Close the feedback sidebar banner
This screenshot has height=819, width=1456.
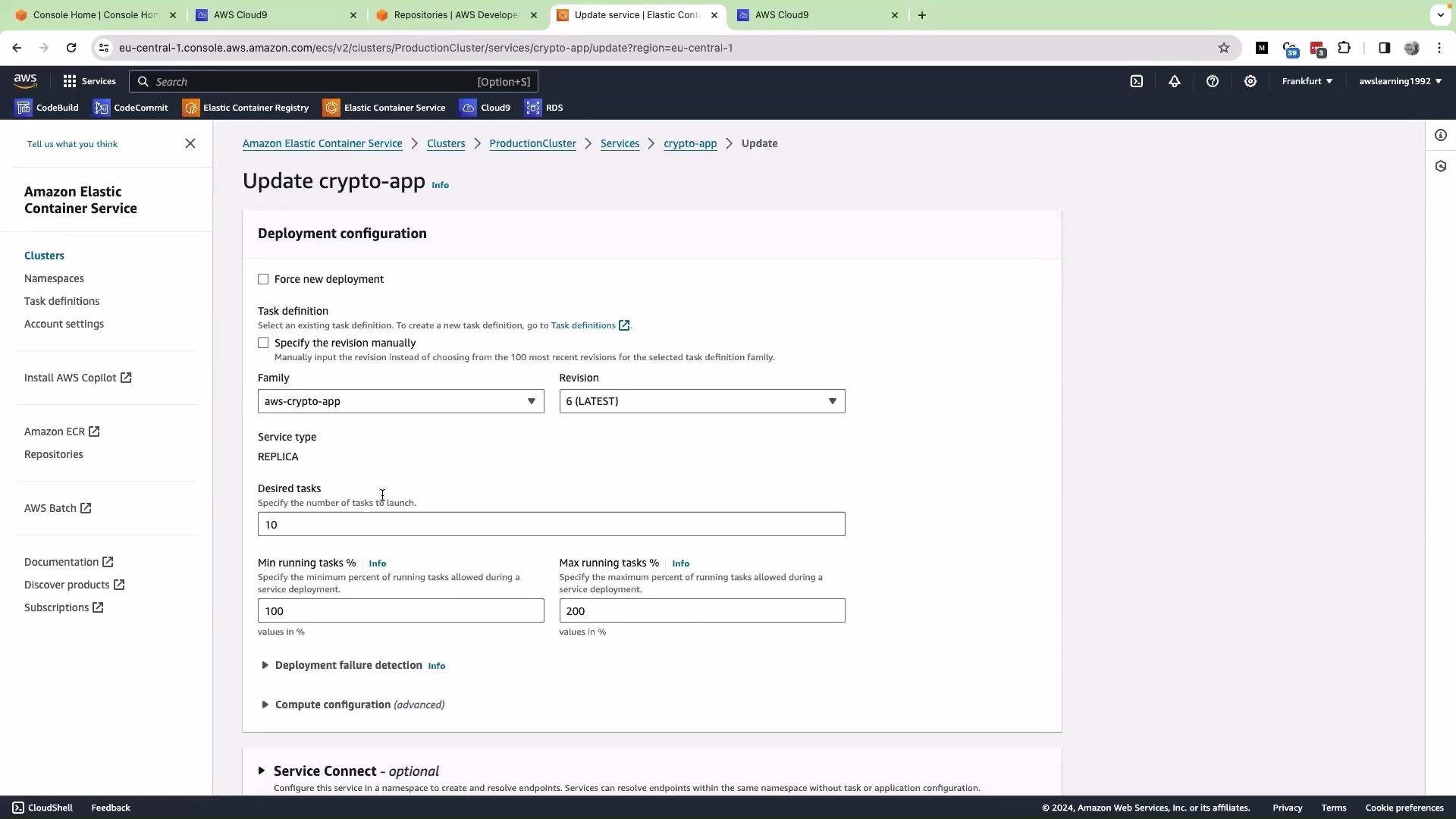tap(190, 143)
